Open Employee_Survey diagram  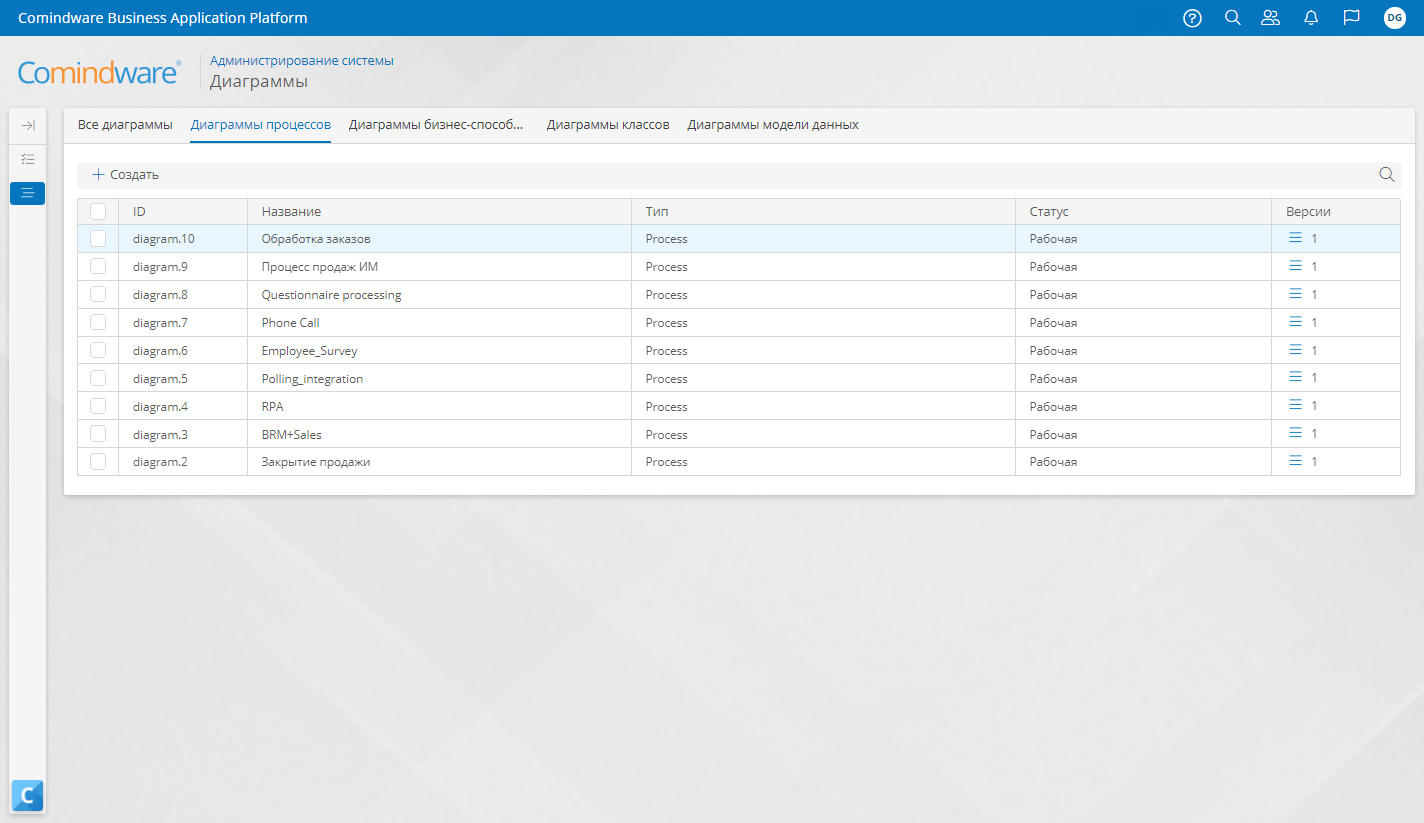(310, 351)
